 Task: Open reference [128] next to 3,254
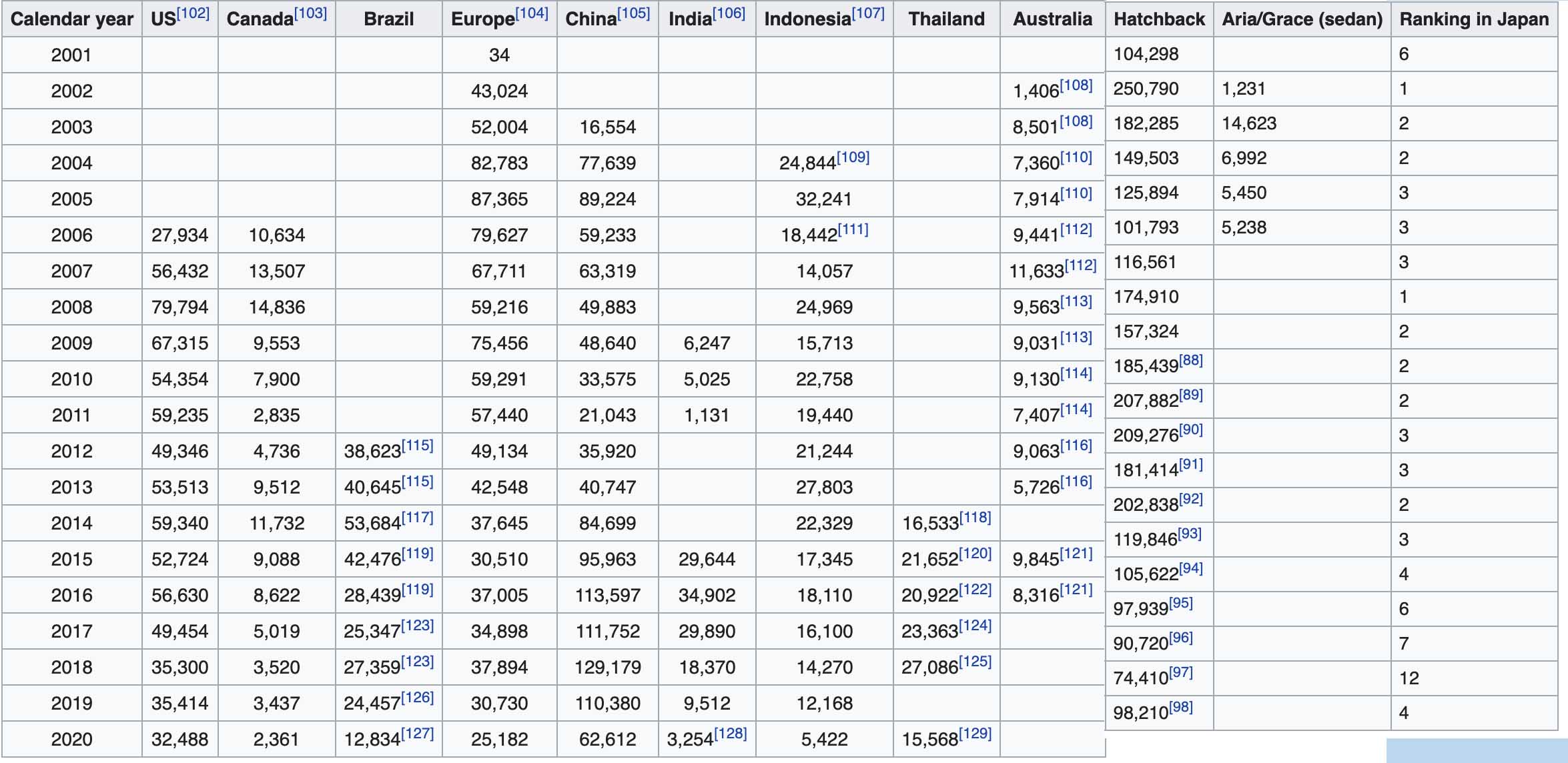pos(731,734)
